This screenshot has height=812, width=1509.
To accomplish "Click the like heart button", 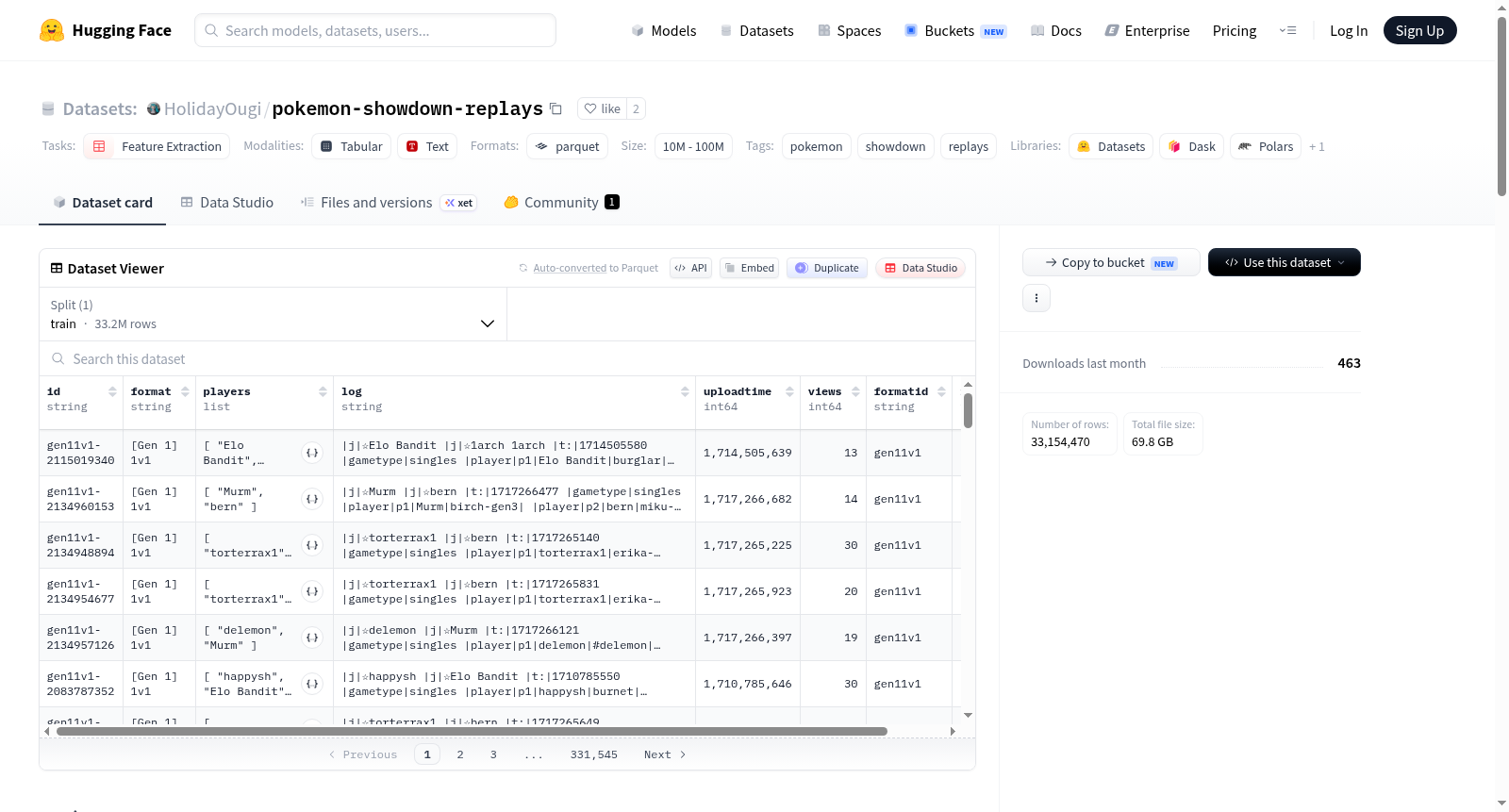I will [x=602, y=108].
